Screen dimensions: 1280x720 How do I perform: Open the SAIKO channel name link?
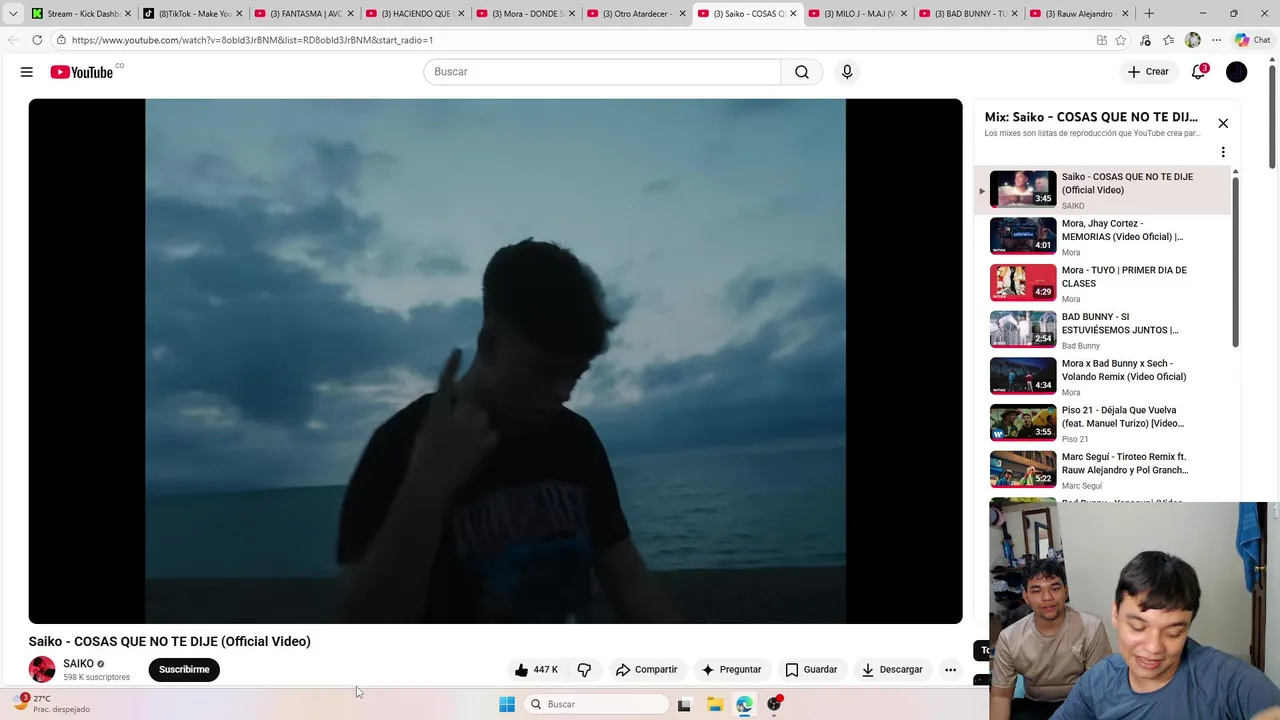pos(78,664)
